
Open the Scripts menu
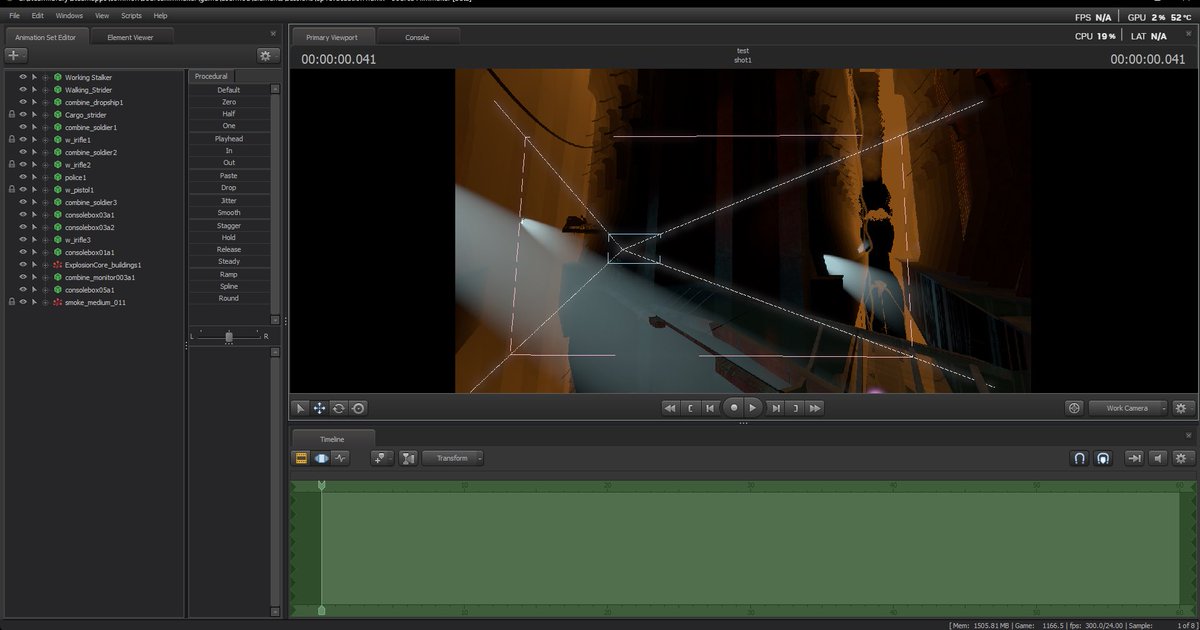click(131, 16)
